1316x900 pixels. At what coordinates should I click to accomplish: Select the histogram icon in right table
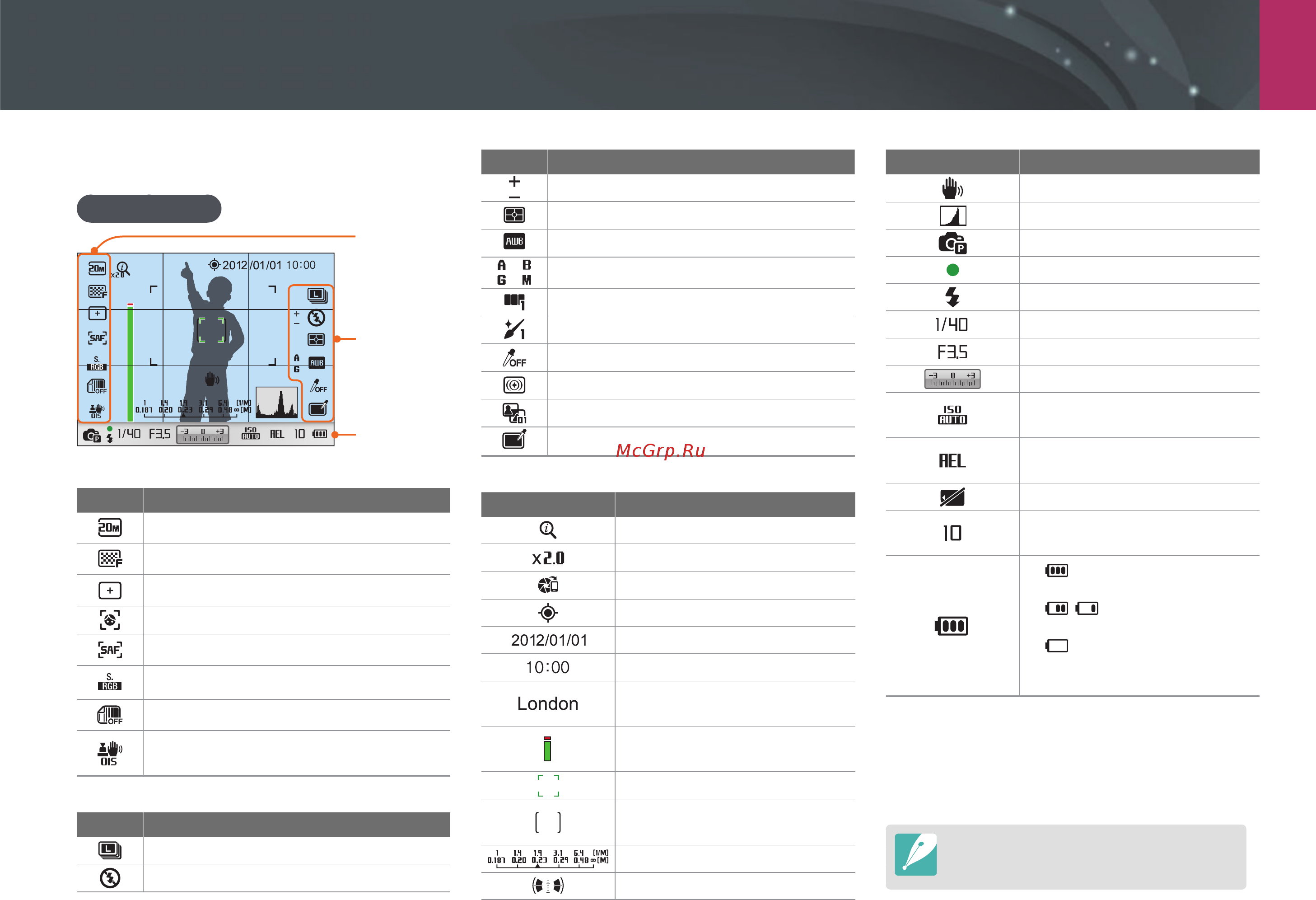point(952,216)
